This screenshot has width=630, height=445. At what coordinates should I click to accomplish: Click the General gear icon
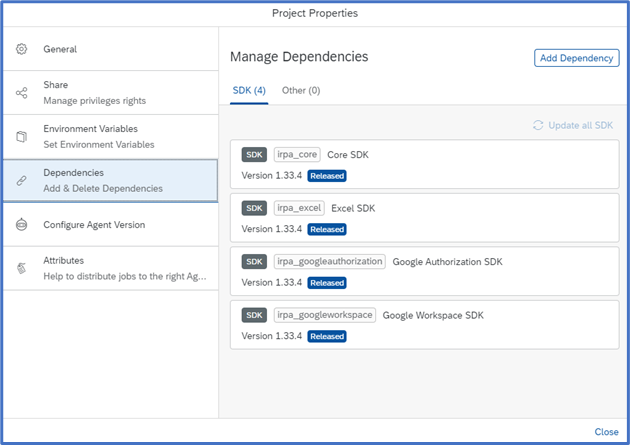(x=21, y=49)
